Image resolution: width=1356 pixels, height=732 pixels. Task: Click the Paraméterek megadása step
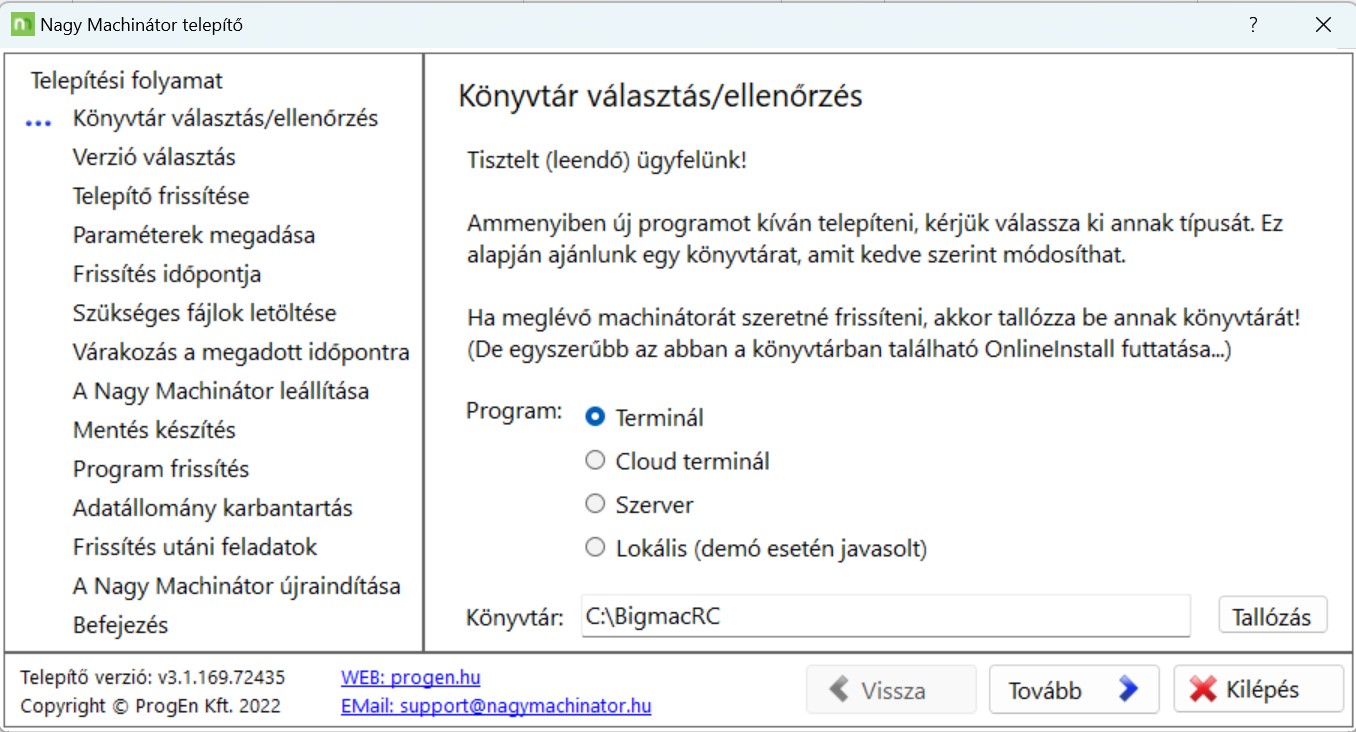click(x=194, y=235)
